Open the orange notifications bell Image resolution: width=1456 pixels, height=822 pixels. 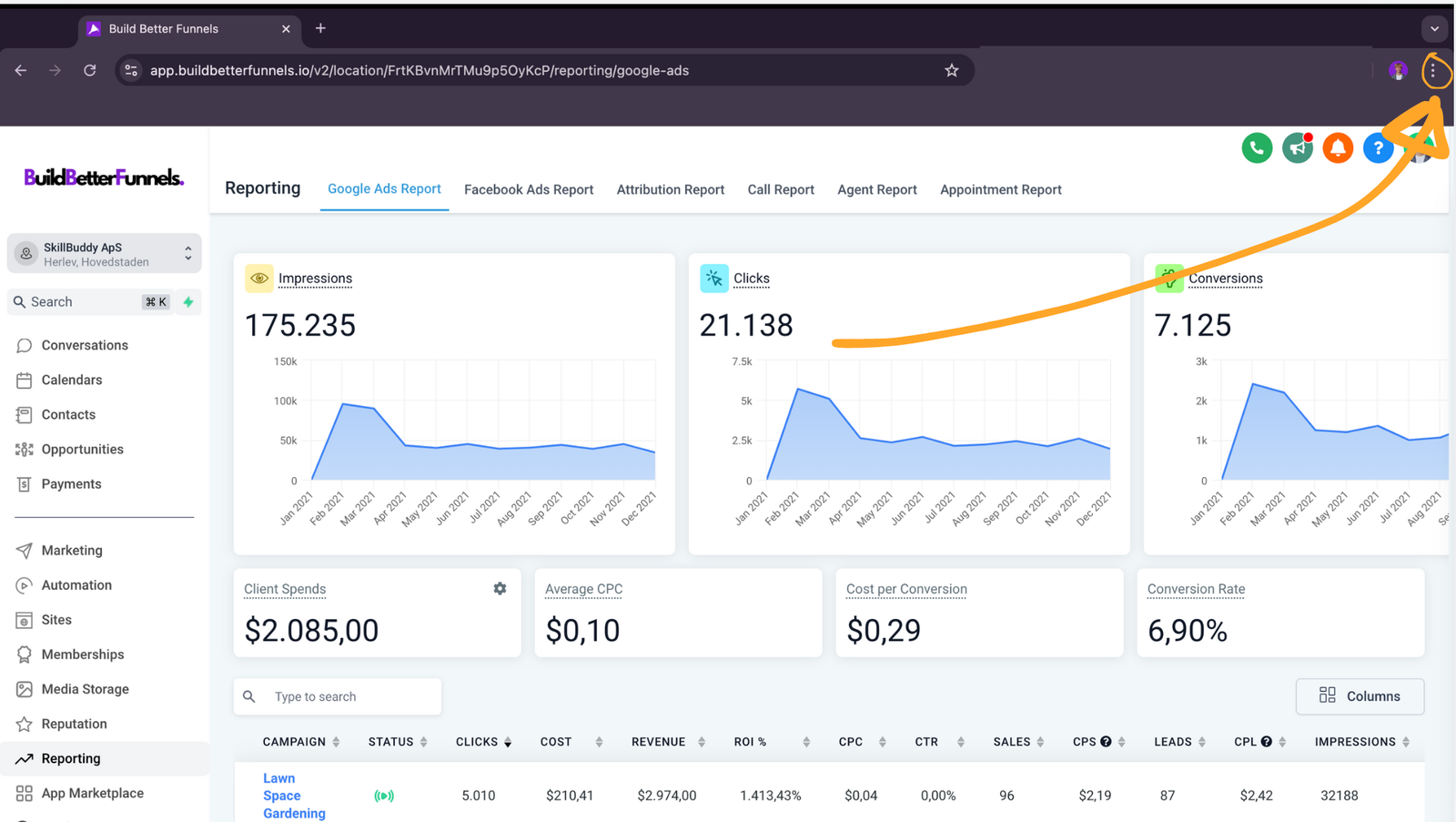point(1338,147)
